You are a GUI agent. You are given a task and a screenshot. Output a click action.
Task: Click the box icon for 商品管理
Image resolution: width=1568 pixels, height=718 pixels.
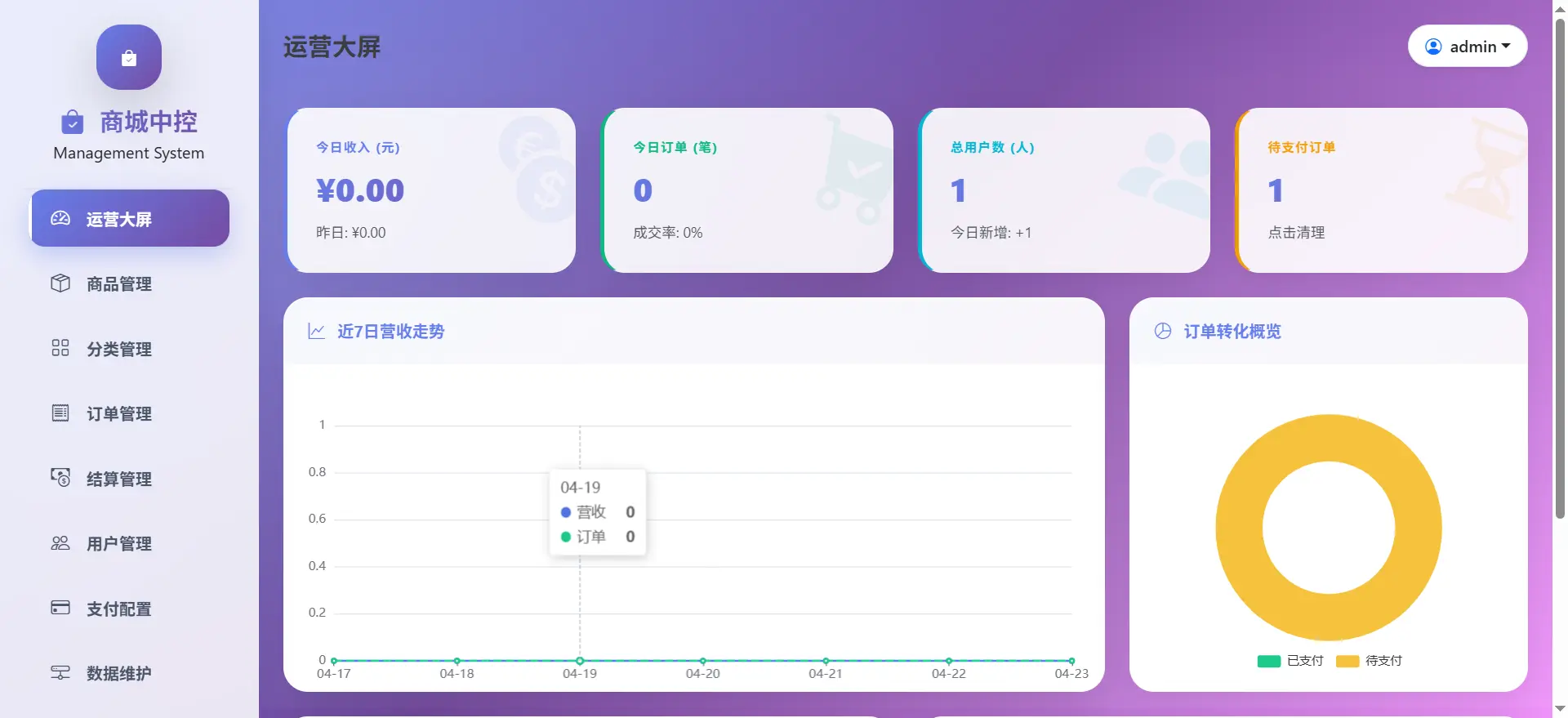[60, 283]
